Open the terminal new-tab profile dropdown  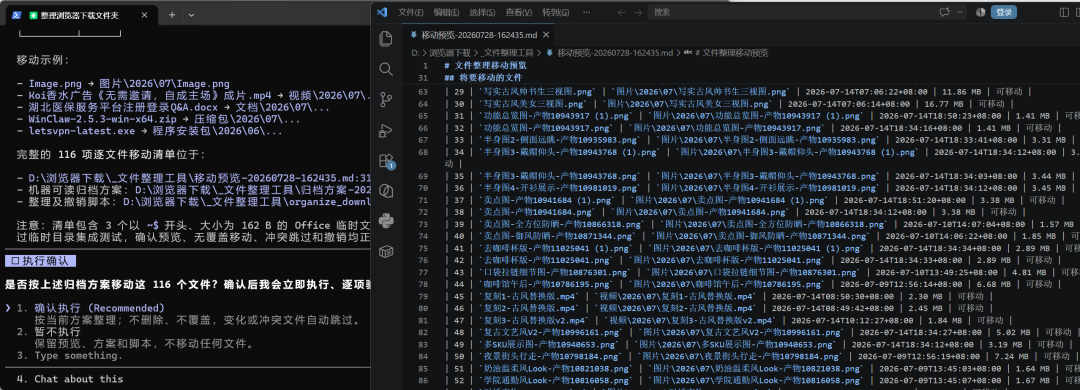pos(191,14)
